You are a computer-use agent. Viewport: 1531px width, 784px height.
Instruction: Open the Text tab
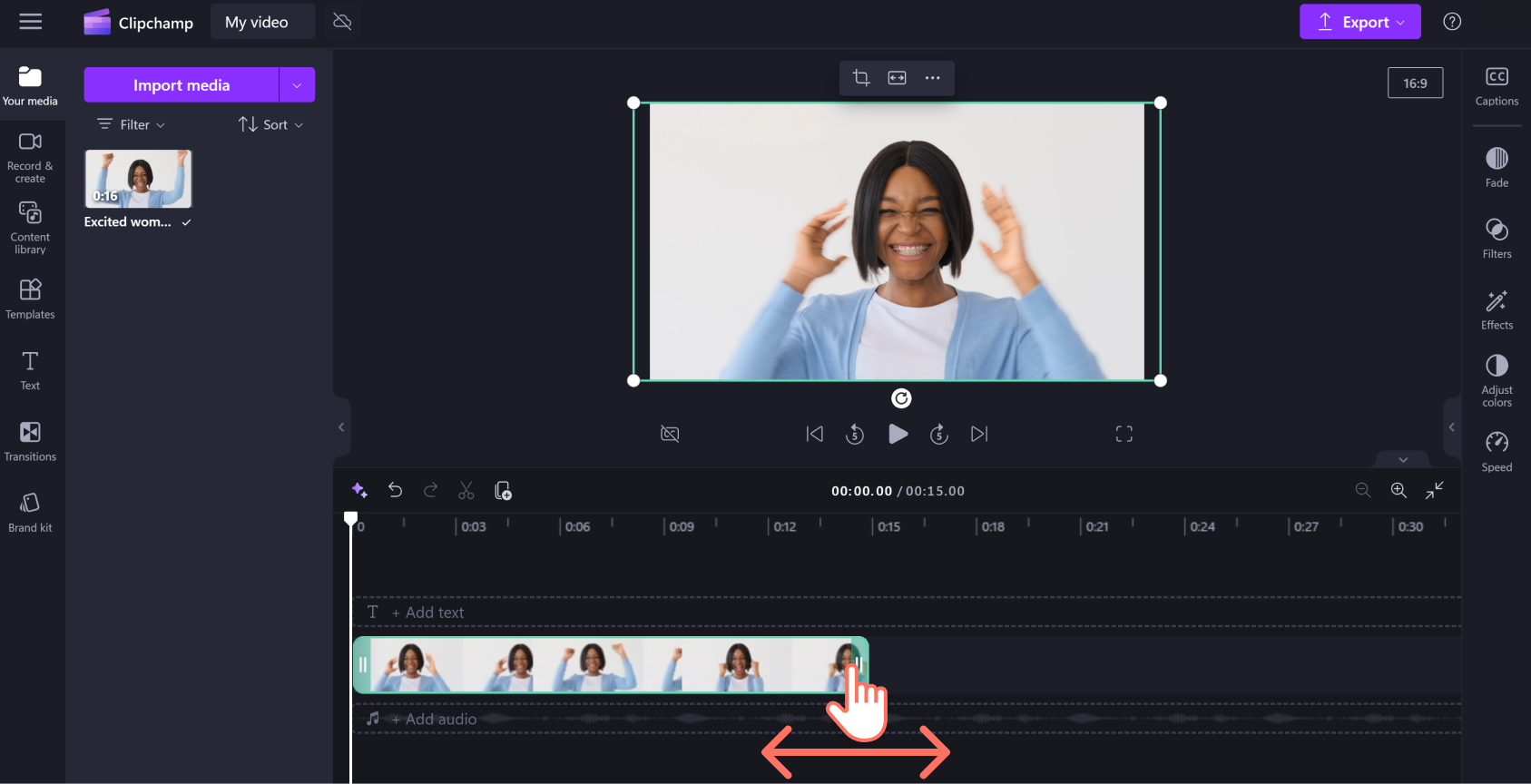[30, 370]
